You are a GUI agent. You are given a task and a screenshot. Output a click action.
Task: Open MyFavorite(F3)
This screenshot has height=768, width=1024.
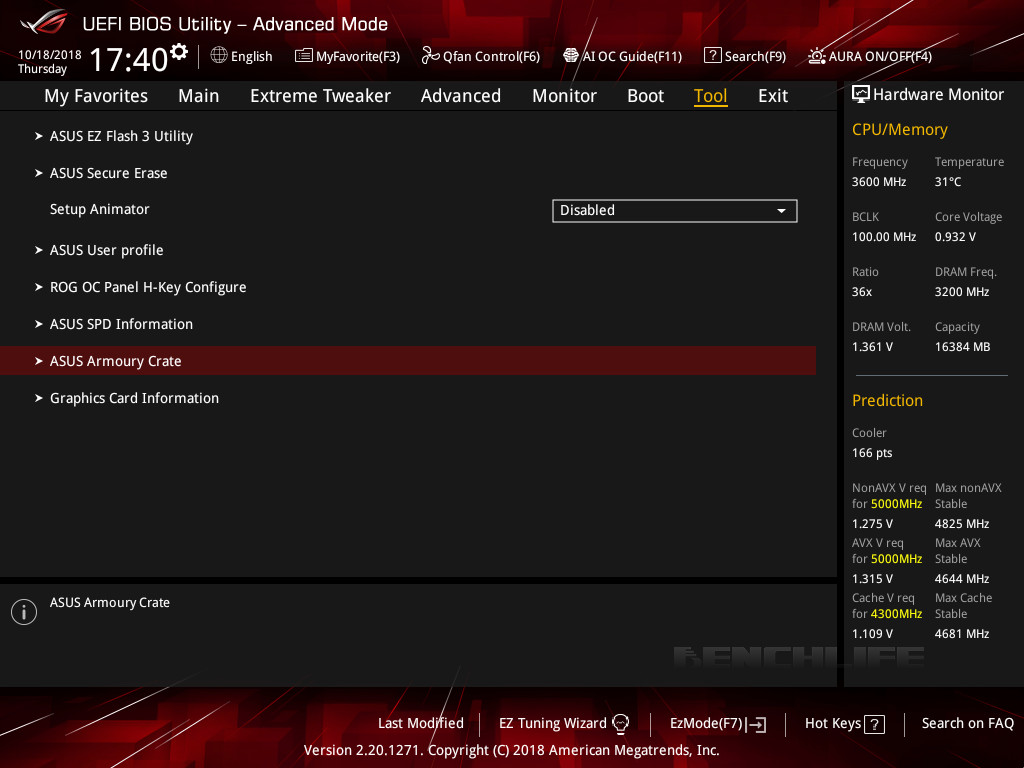[347, 56]
